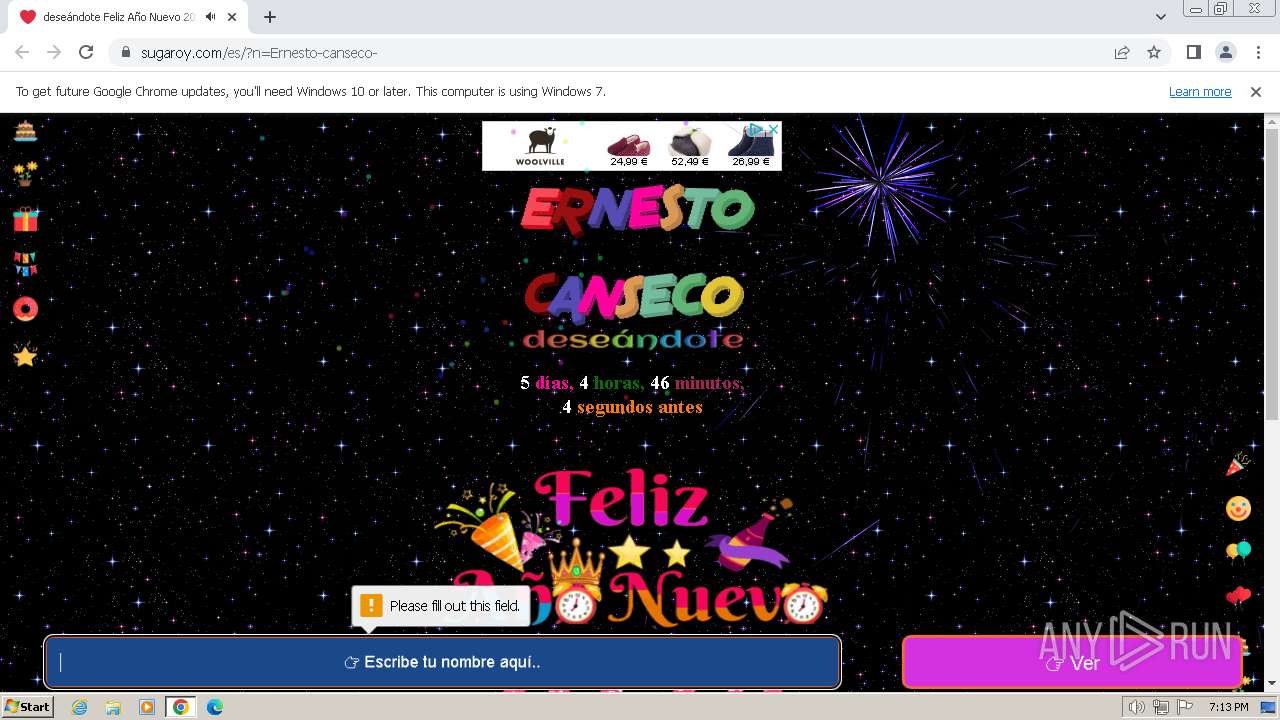Viewport: 1280px width, 720px height.
Task: Click in the Escribe tu nombre aquí field
Action: 442,662
